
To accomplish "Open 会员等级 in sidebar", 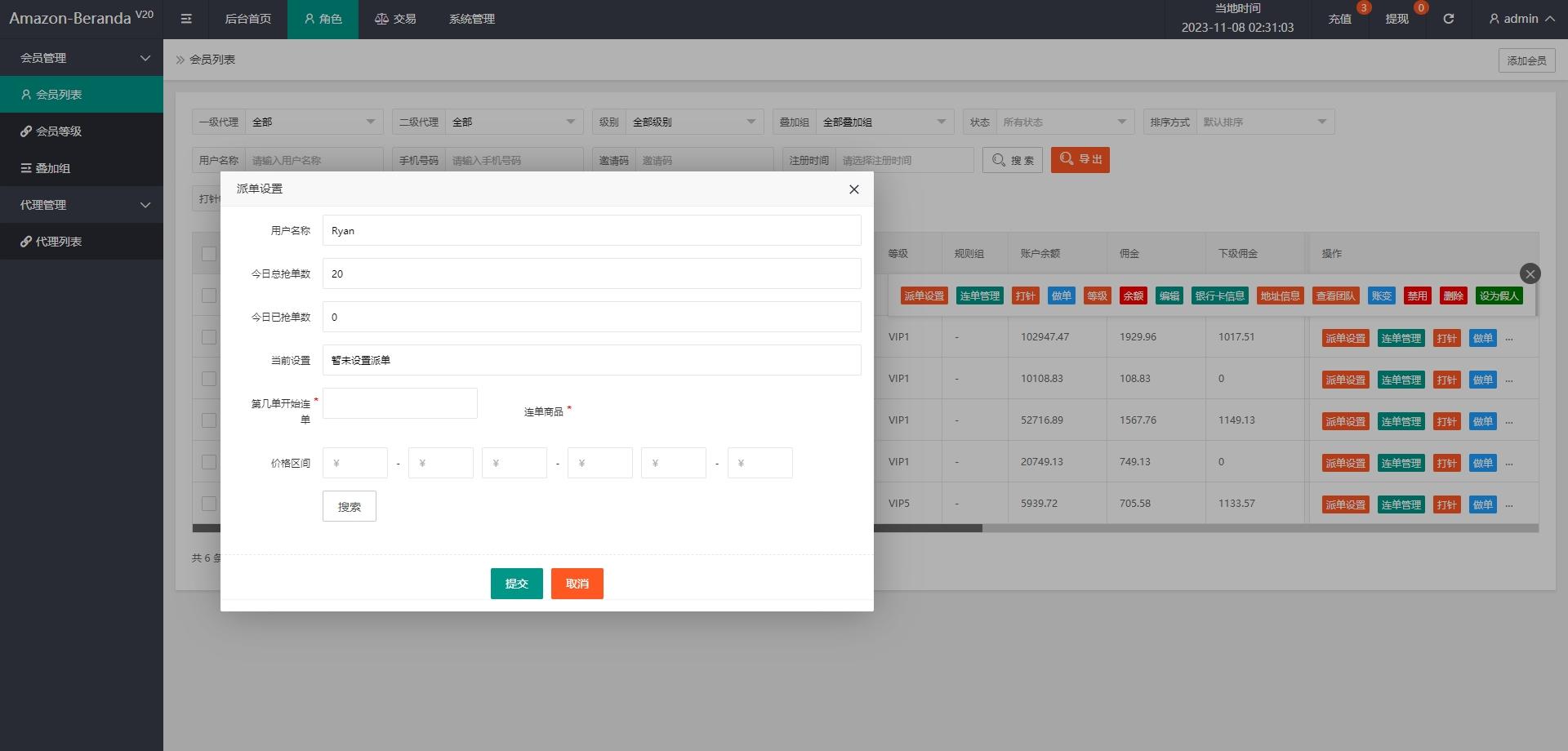I will point(82,131).
